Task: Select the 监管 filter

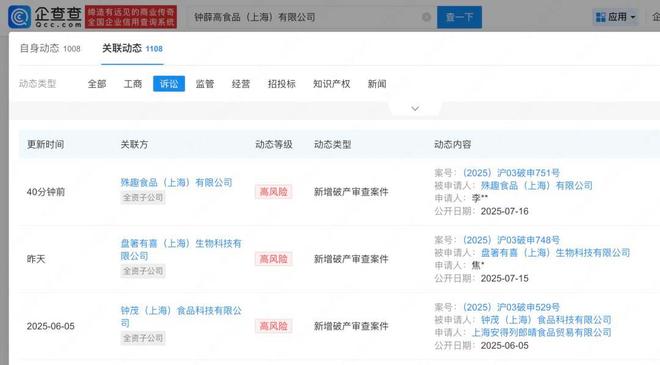Action: [205, 84]
